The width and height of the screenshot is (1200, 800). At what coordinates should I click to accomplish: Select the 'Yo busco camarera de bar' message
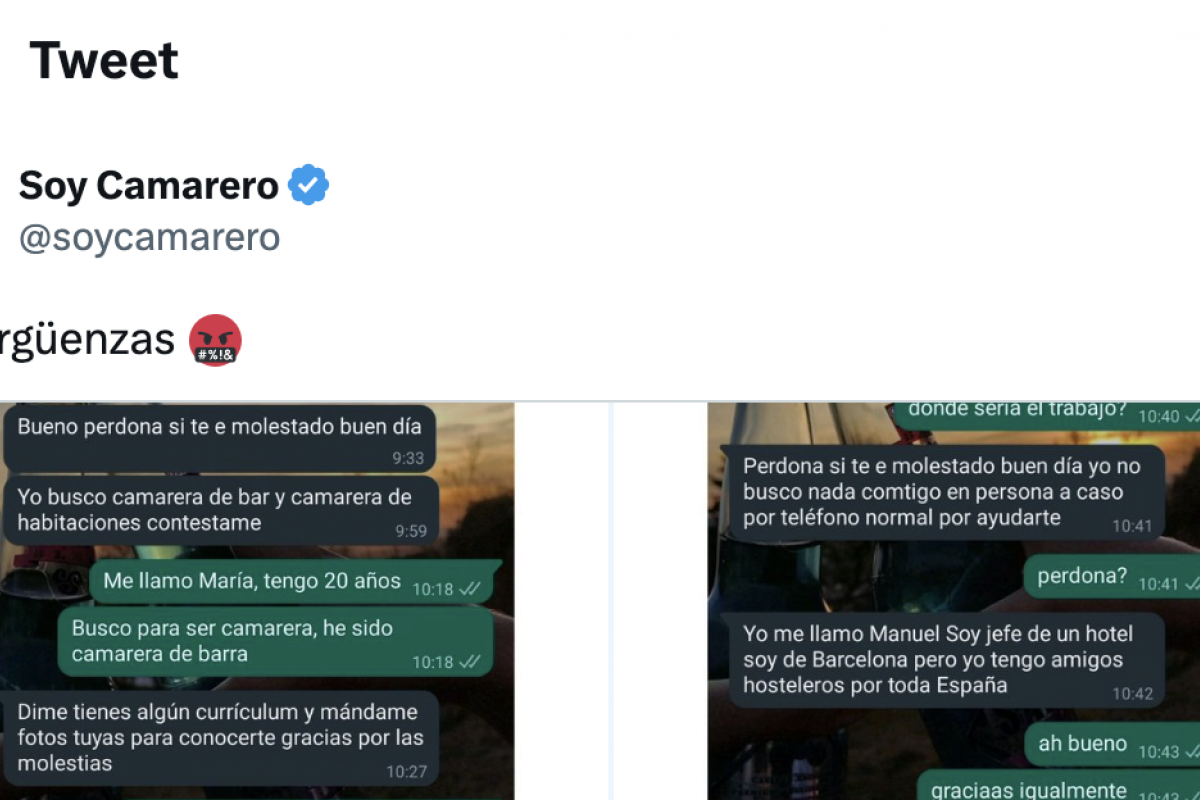click(x=222, y=510)
